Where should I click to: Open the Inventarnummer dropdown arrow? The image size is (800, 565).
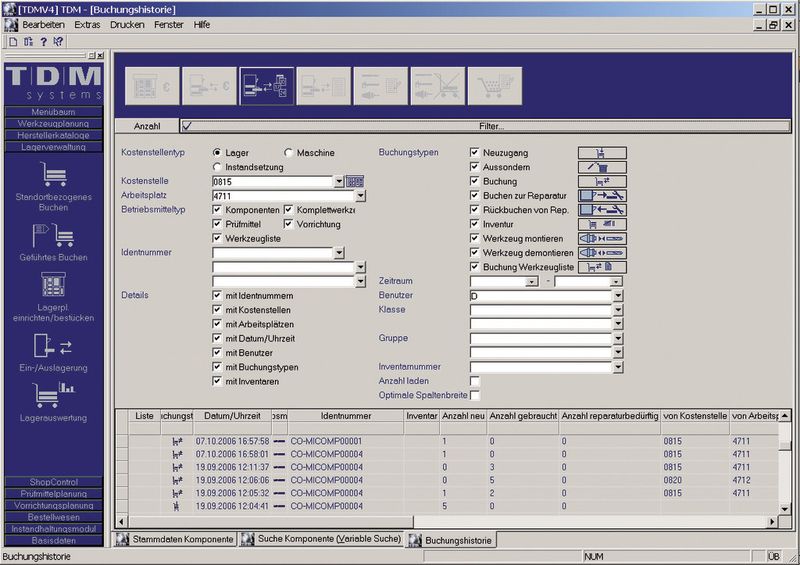point(618,367)
